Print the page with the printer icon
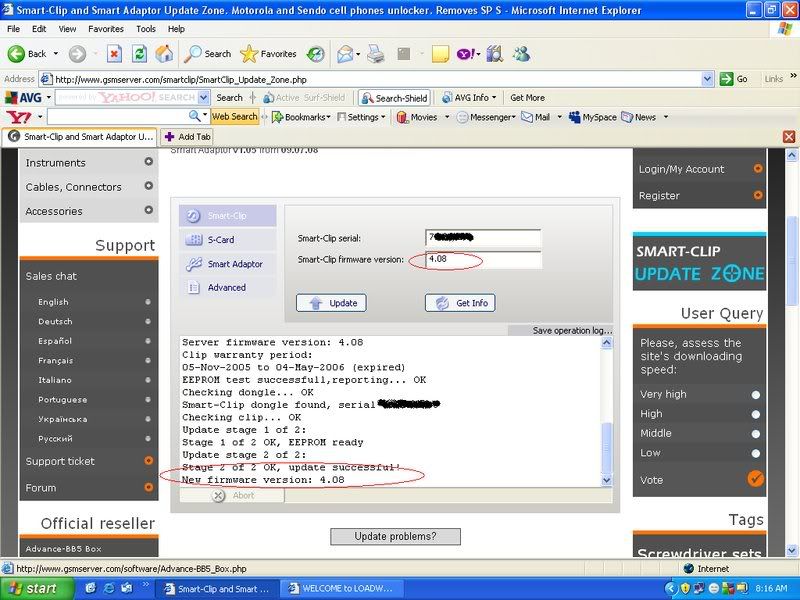 pyautogui.click(x=376, y=54)
